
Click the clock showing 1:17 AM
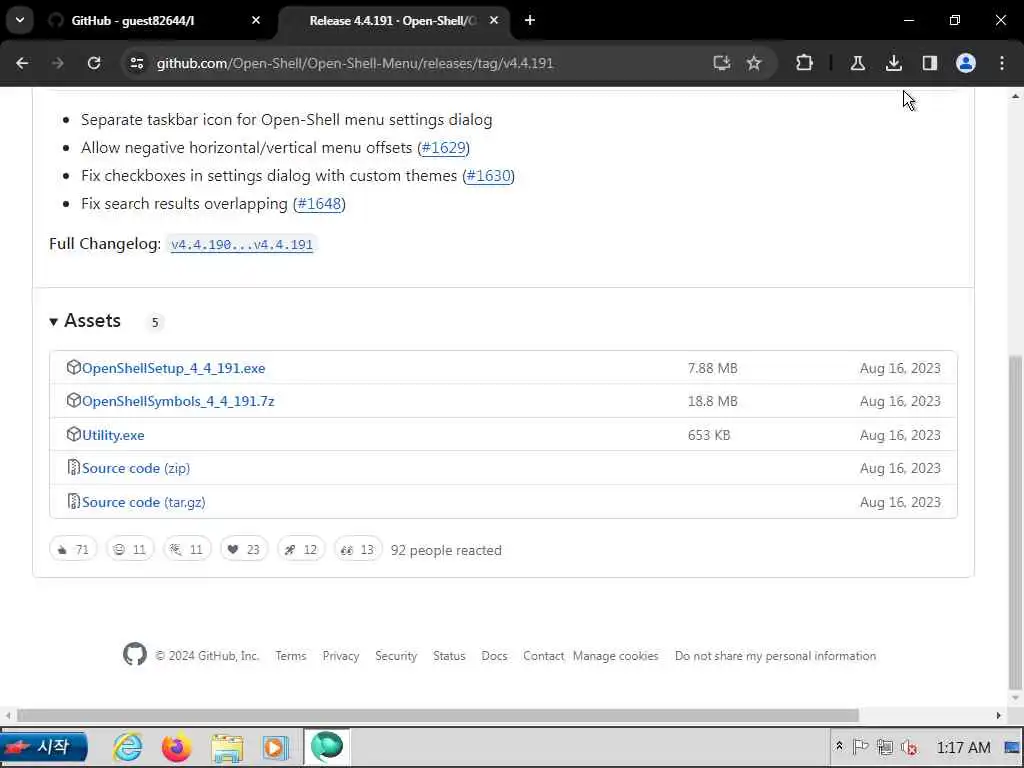[x=963, y=747]
